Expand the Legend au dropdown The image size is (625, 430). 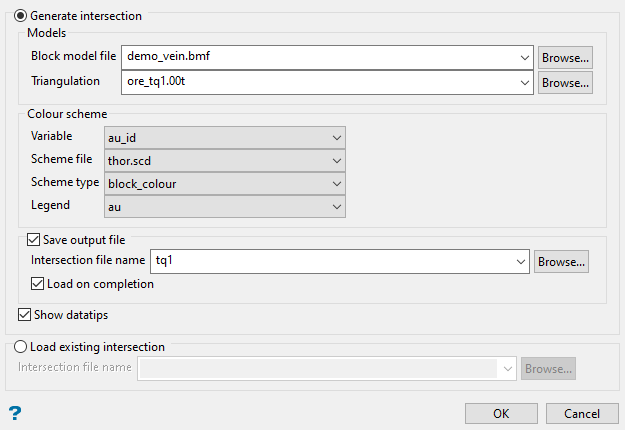[335, 206]
